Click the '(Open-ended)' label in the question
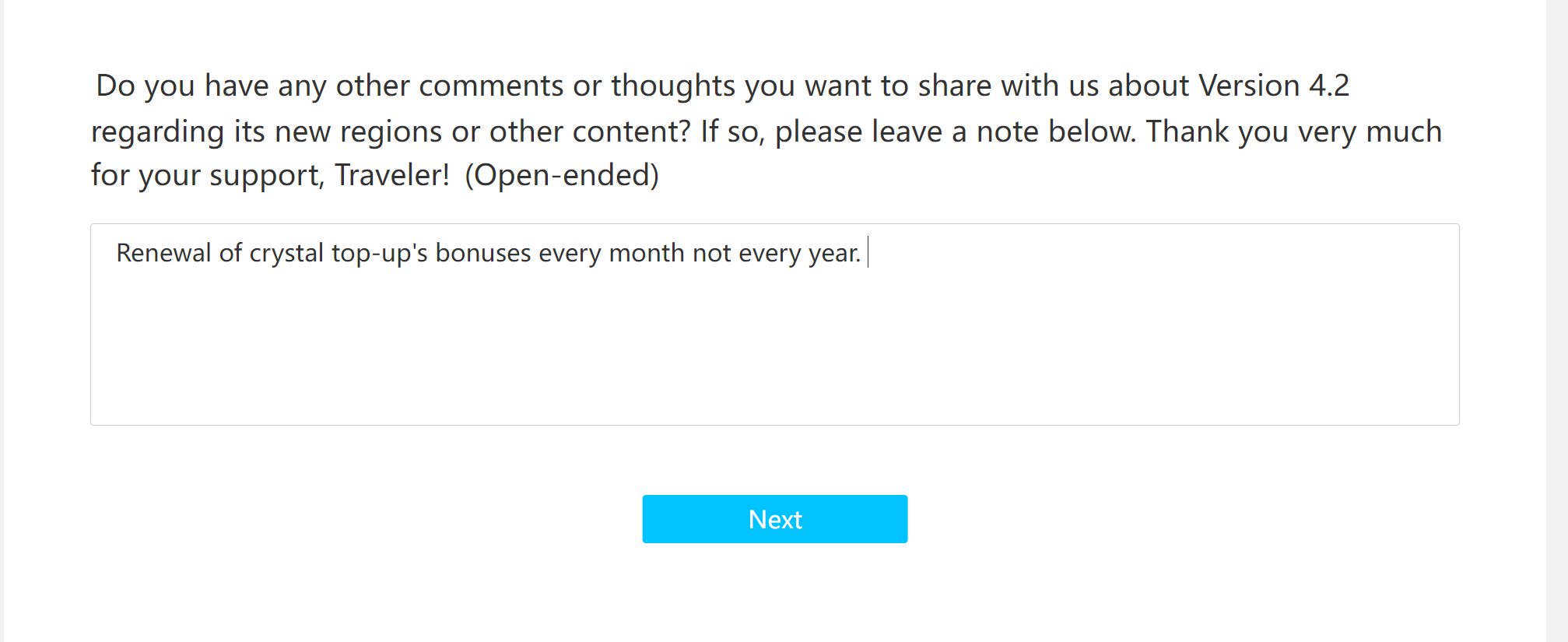Image resolution: width=1568 pixels, height=642 pixels. click(562, 175)
